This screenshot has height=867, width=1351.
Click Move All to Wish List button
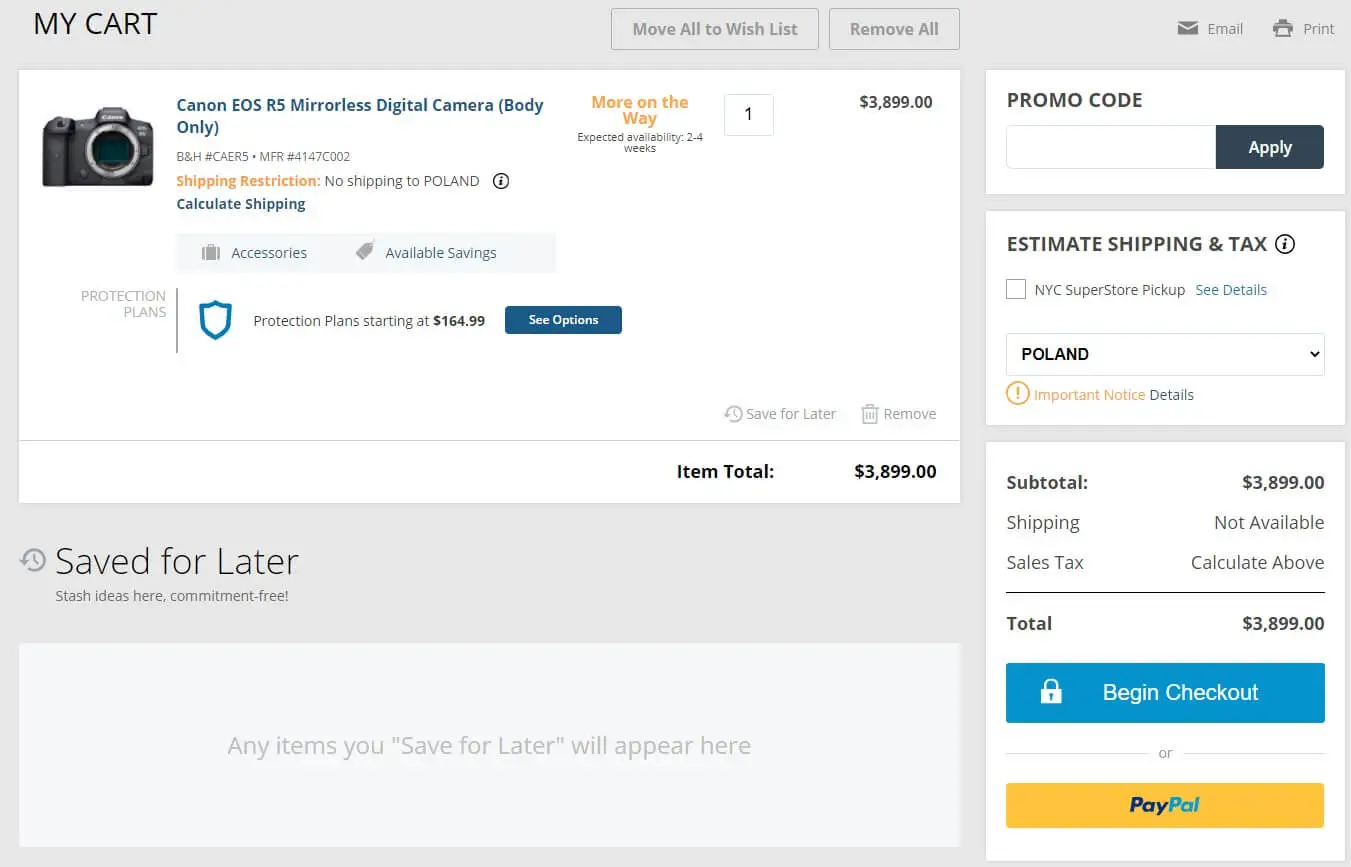pos(715,29)
